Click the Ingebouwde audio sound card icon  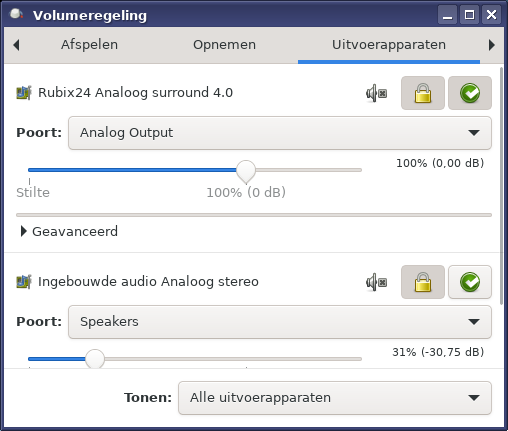tap(24, 282)
